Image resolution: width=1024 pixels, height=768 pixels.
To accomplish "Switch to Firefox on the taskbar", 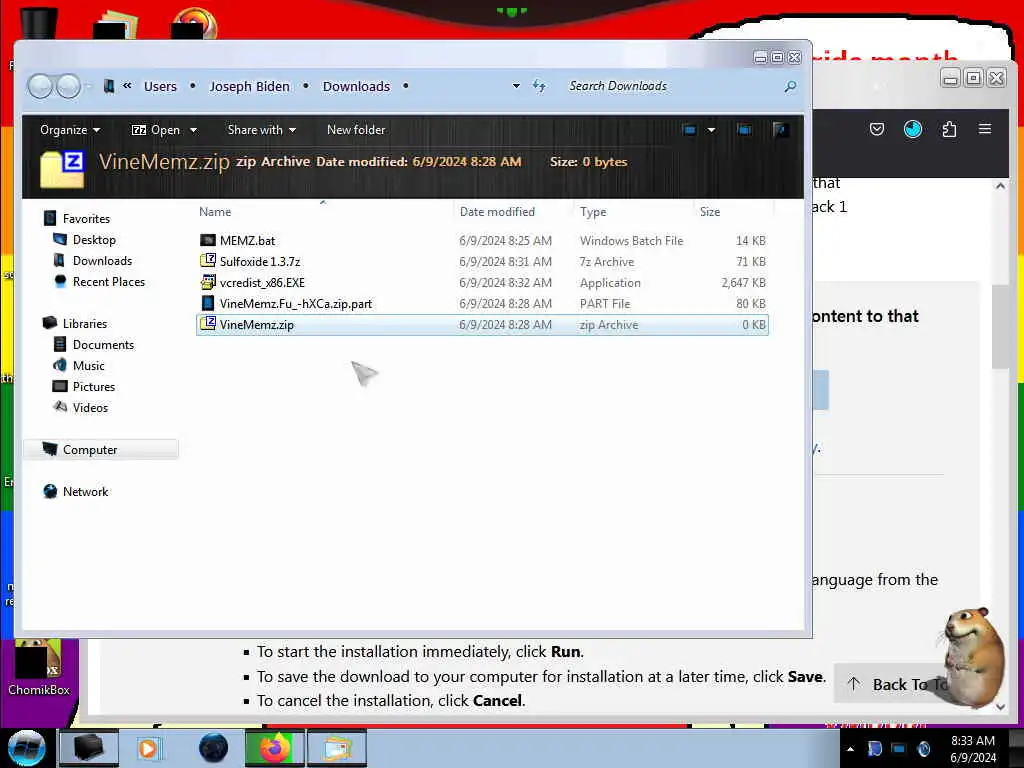I will click(x=275, y=748).
